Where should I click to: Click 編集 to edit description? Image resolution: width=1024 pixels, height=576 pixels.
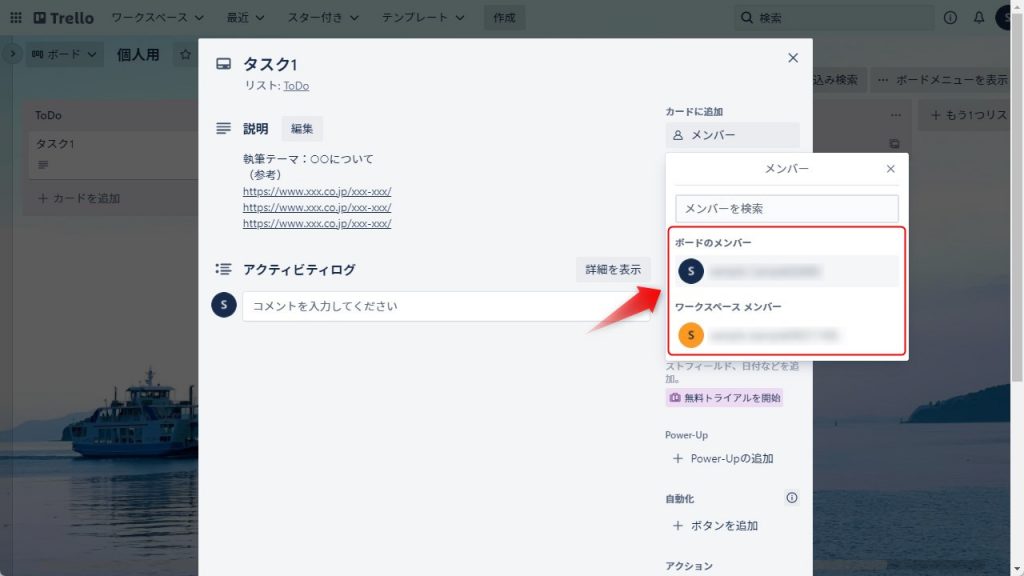pos(302,129)
